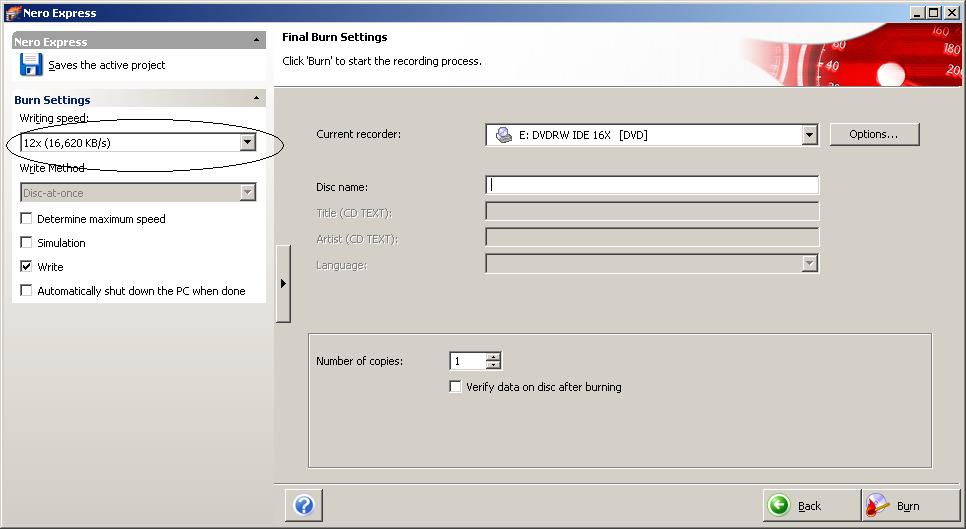Decrease Number of copies with down arrow
The height and width of the screenshot is (529, 966).
coord(493,365)
